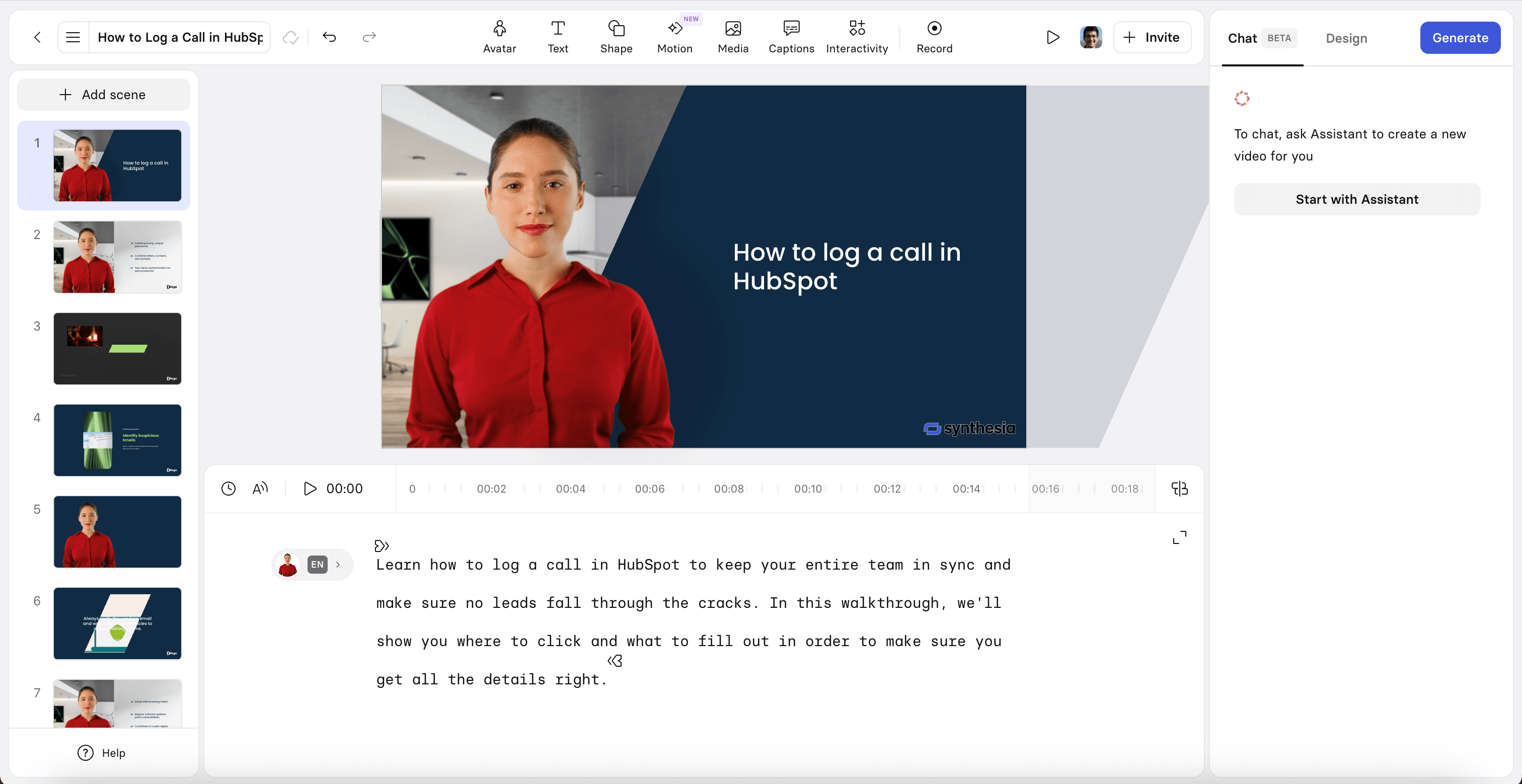Select scene 3 thumbnail
The image size is (1522, 784).
tap(118, 349)
